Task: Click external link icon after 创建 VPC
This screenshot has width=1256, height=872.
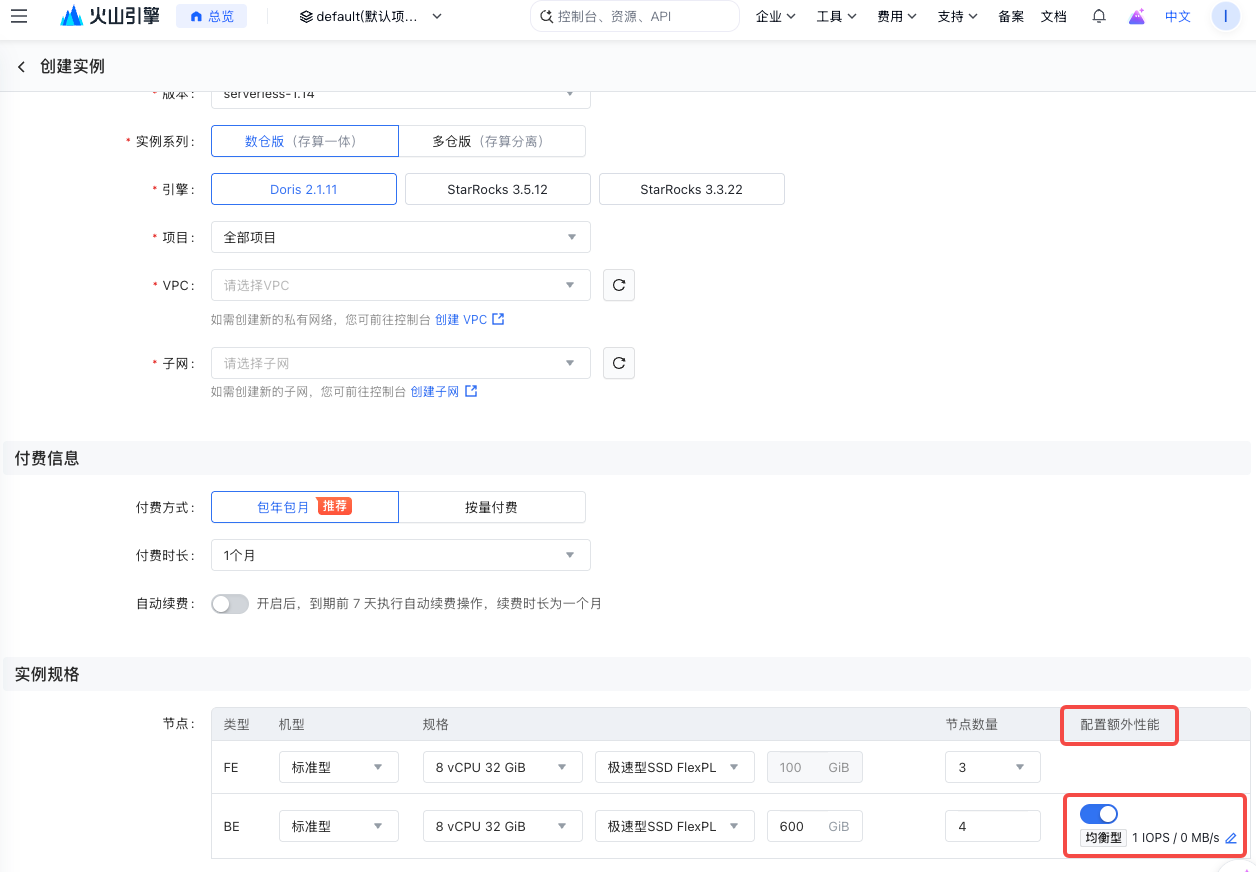Action: (x=498, y=320)
